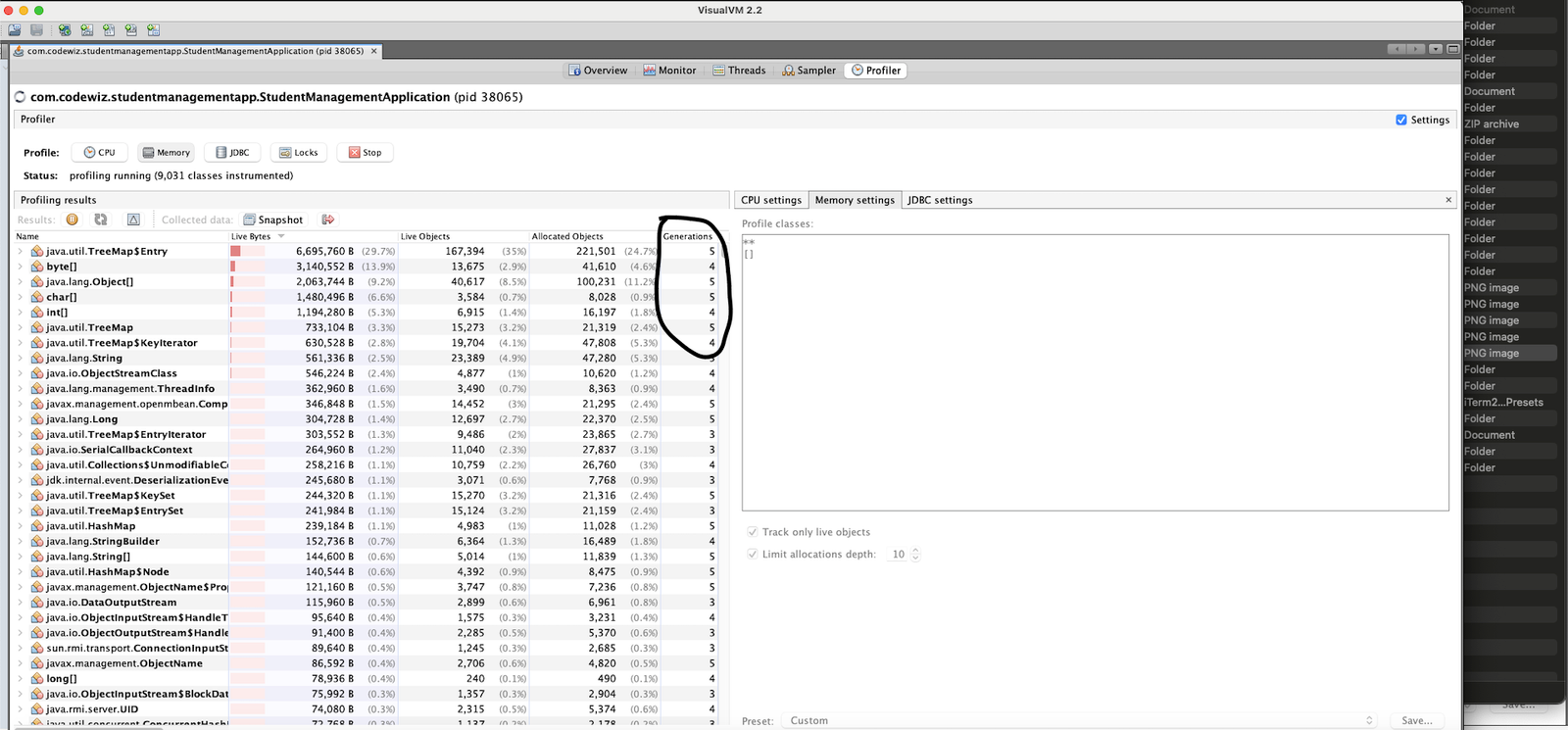The image size is (1568, 730).
Task: Adjust the allocations depth stepper
Action: pyautogui.click(x=915, y=555)
